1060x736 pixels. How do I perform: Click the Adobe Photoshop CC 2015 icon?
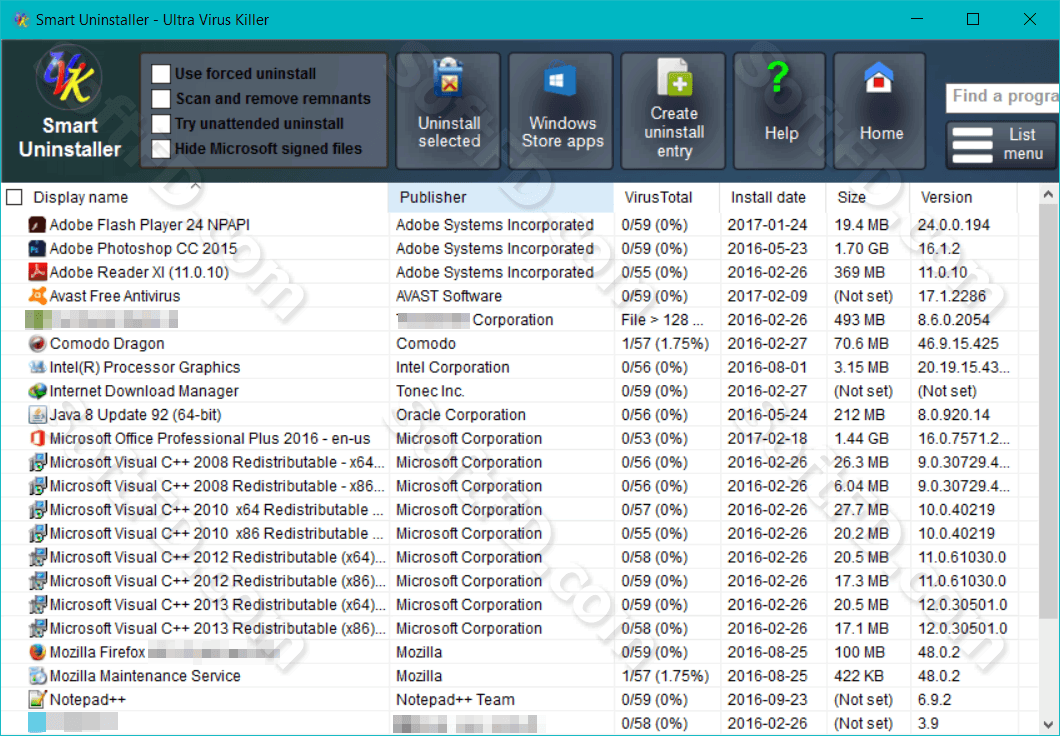37,248
